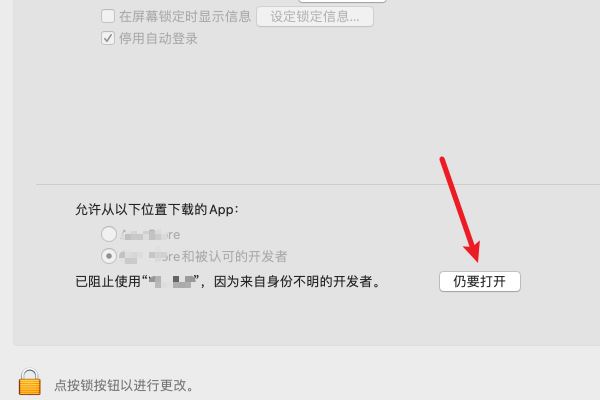Enable the 在屏幕锁定时显示信息 checkbox
Viewport: 600px width, 400px height.
coord(108,16)
